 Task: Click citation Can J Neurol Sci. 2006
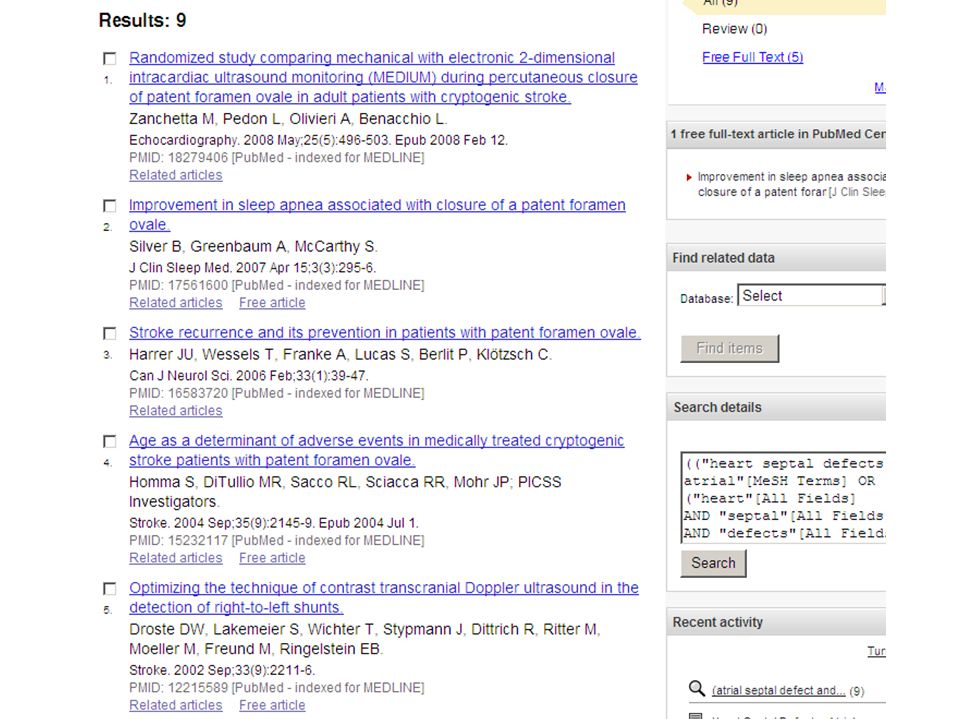(249, 375)
